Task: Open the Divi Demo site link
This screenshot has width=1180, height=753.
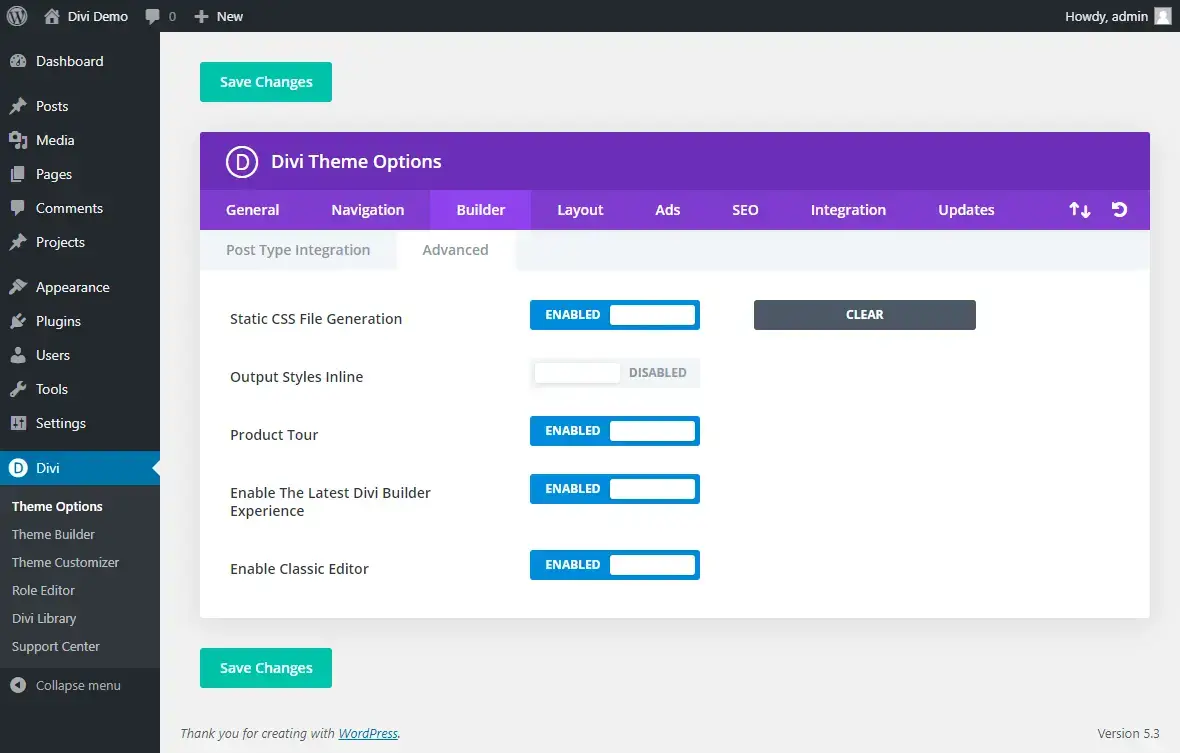Action: pyautogui.click(x=98, y=16)
